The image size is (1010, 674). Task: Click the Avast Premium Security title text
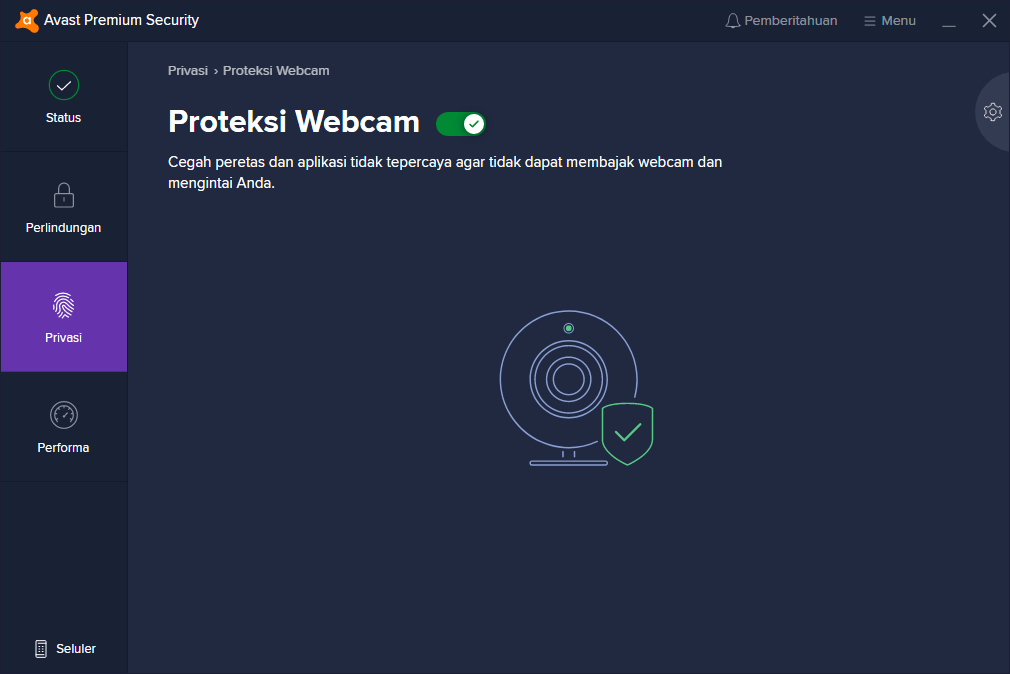(x=121, y=20)
